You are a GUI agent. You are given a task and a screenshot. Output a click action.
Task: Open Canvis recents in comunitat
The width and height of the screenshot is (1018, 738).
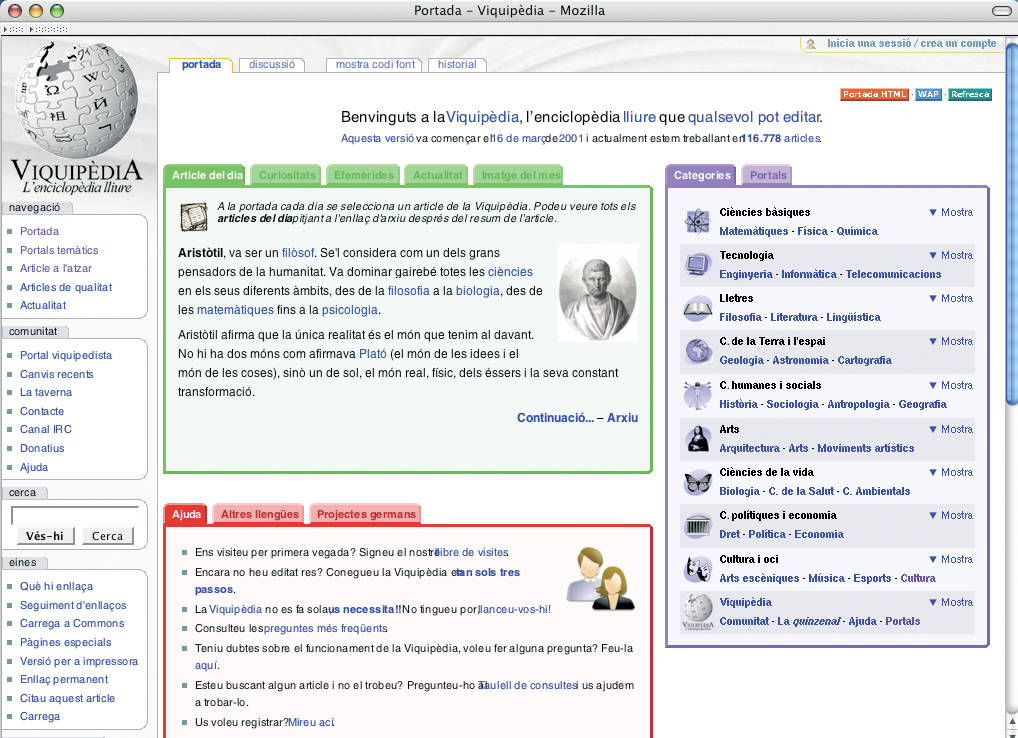click(56, 374)
